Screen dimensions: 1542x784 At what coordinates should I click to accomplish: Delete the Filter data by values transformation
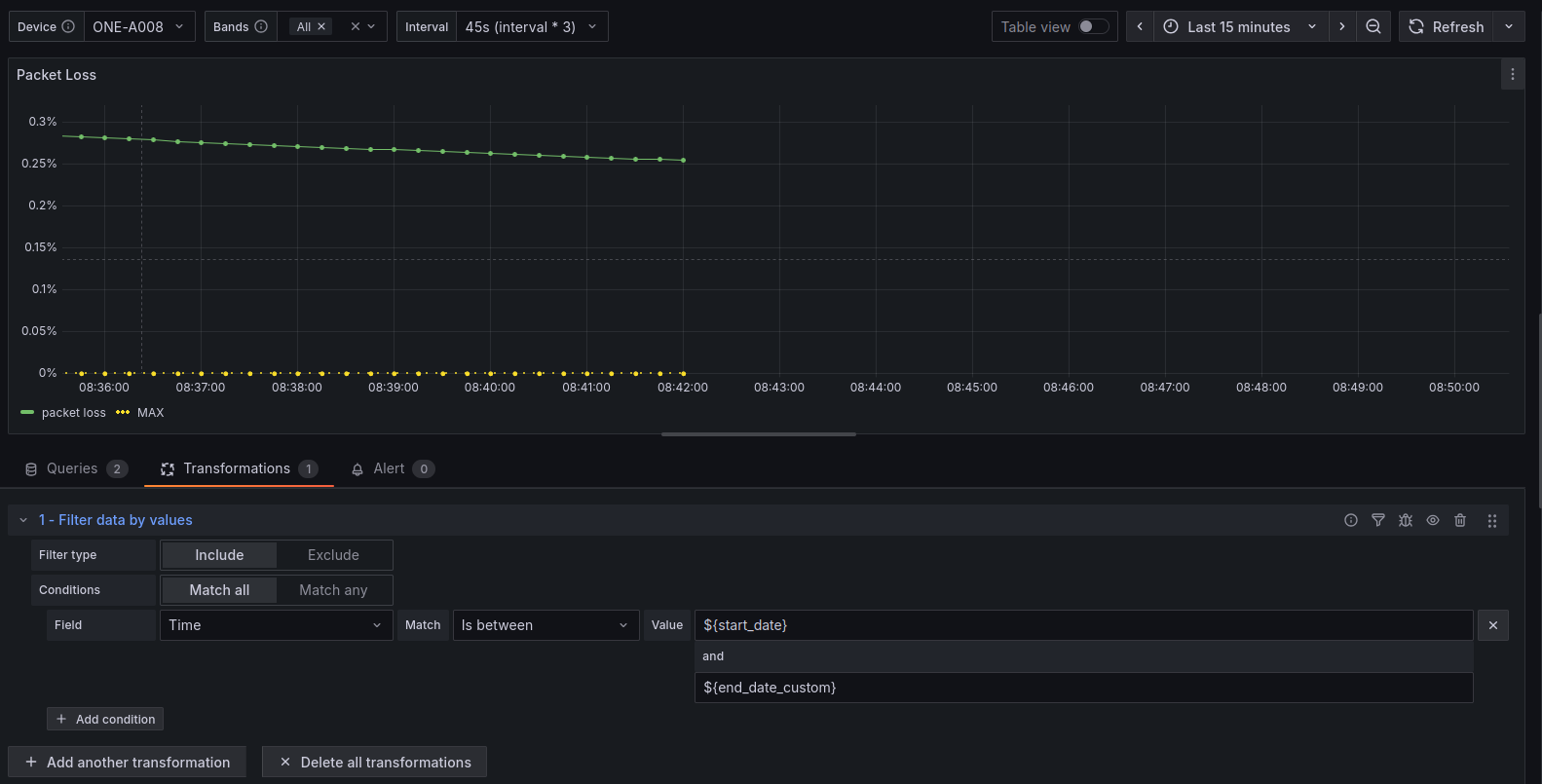1460,520
